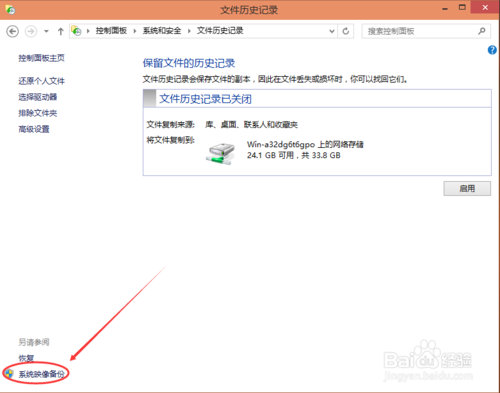Go up one level with the up arrow
Viewport: 500px width, 393px height.
pyautogui.click(x=60, y=32)
